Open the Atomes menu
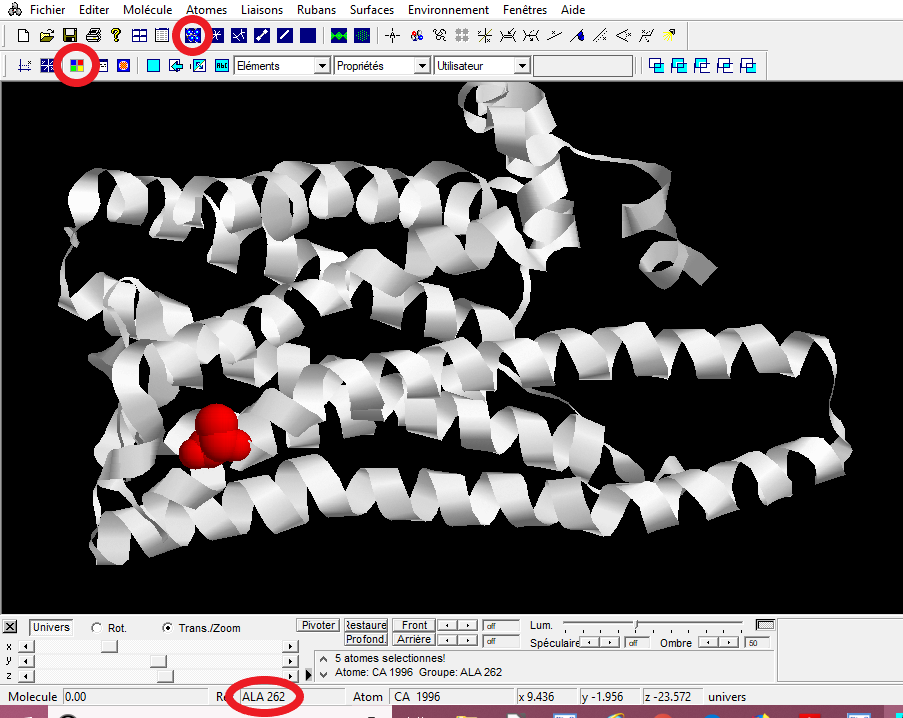Viewport: 903px width, 718px height. pyautogui.click(x=207, y=10)
